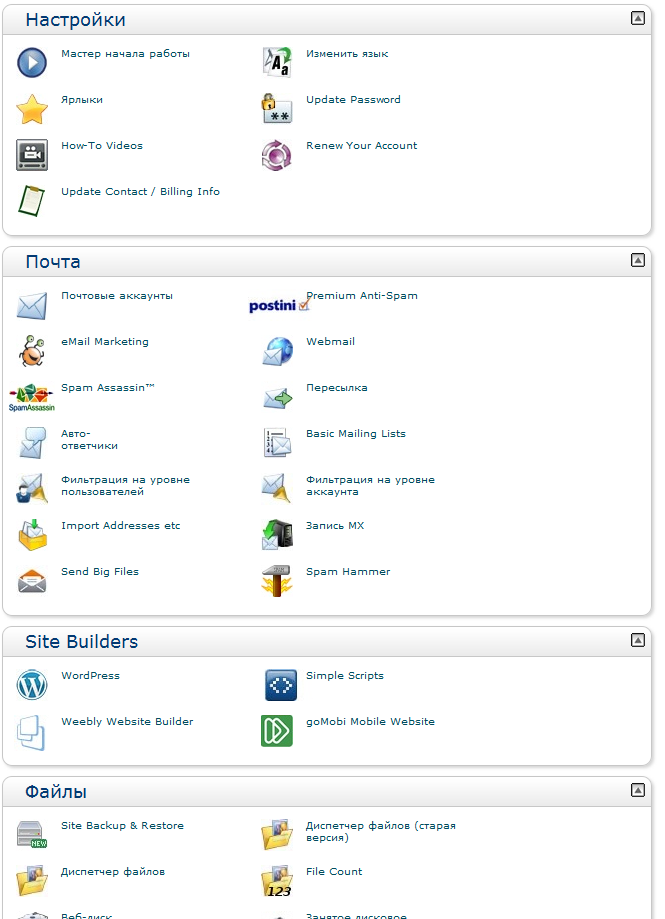Click the Запись MX server icon

pos(277,534)
